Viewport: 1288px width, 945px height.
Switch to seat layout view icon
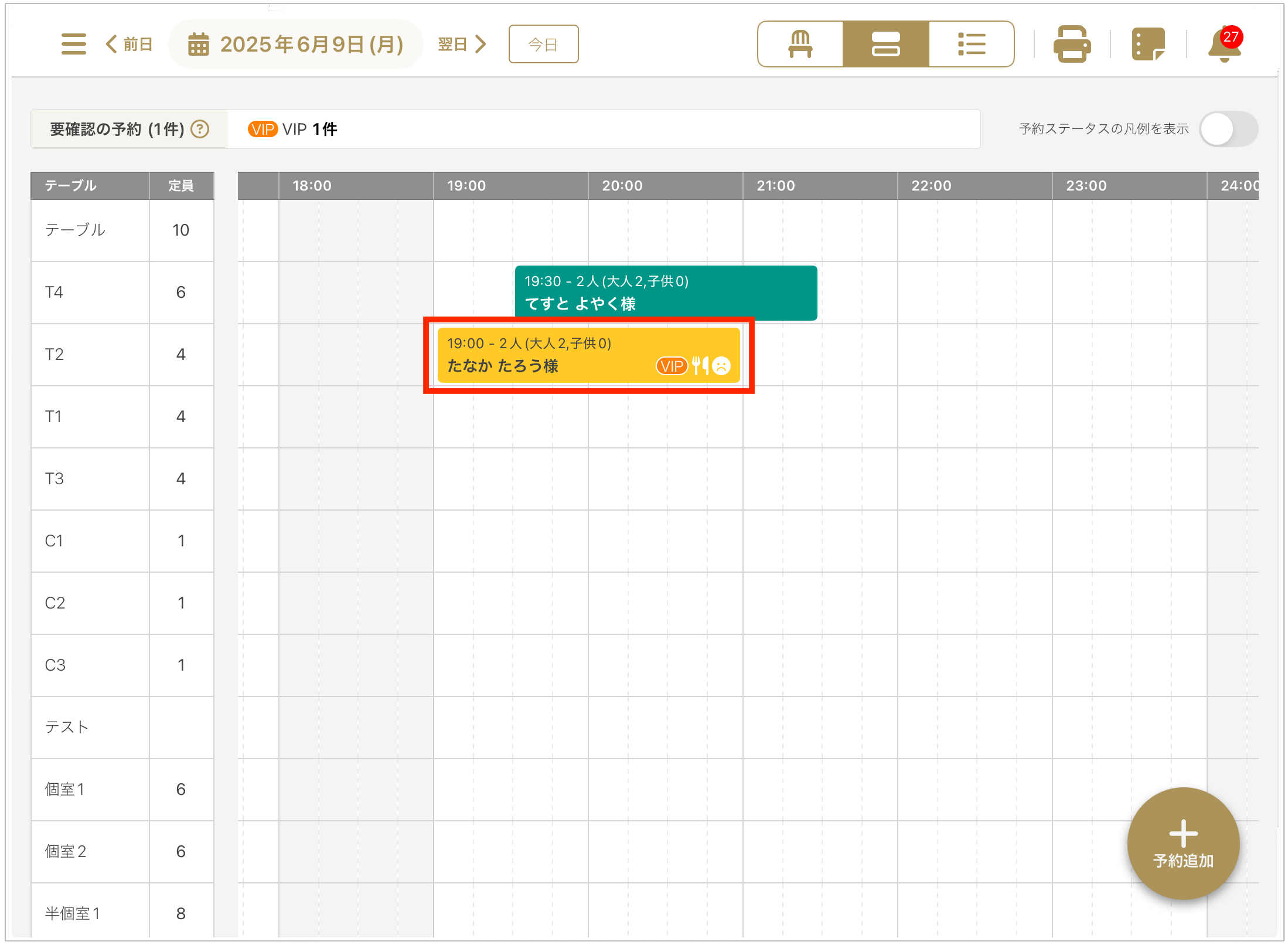click(800, 44)
